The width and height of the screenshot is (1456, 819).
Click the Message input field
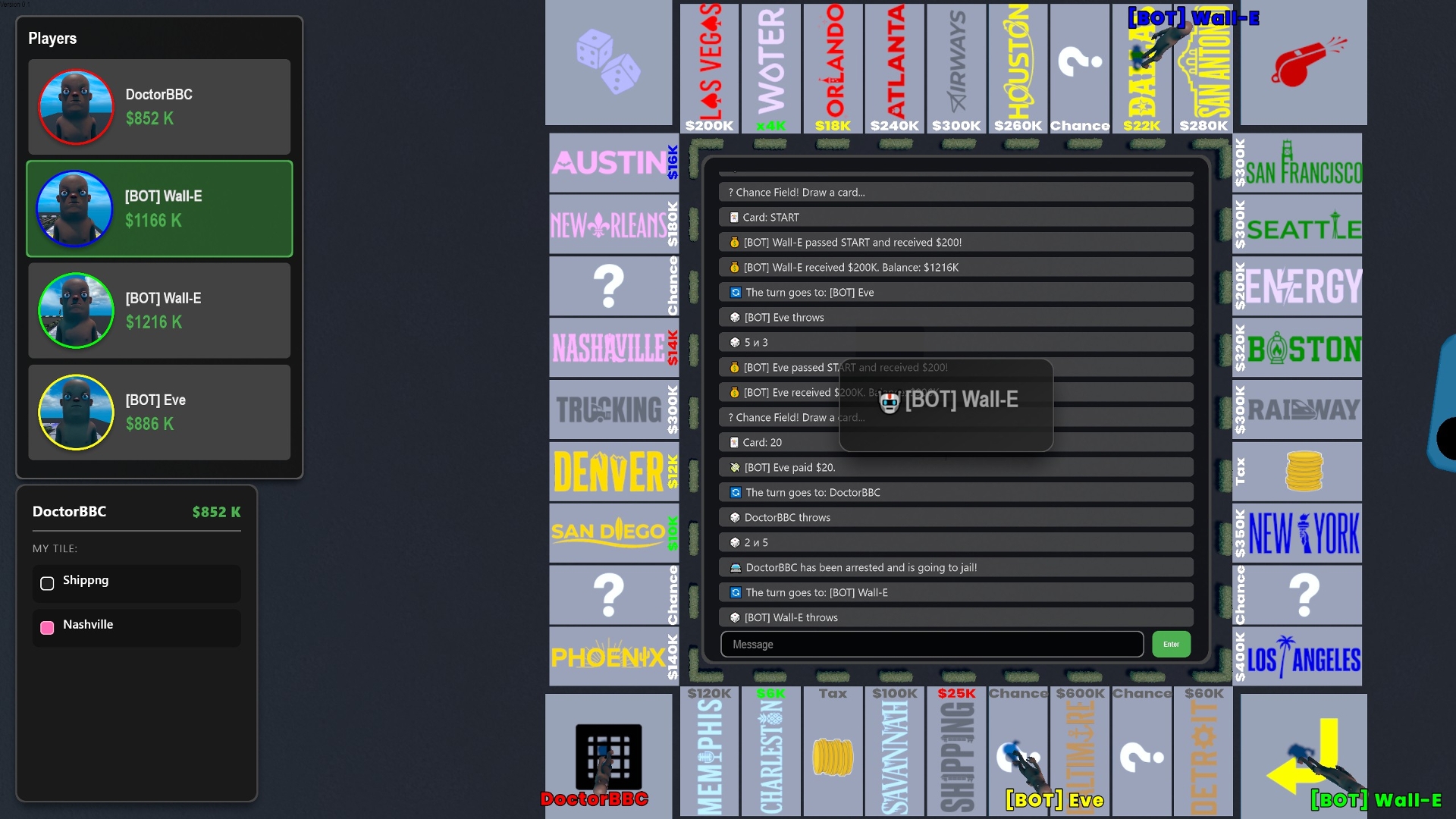931,644
